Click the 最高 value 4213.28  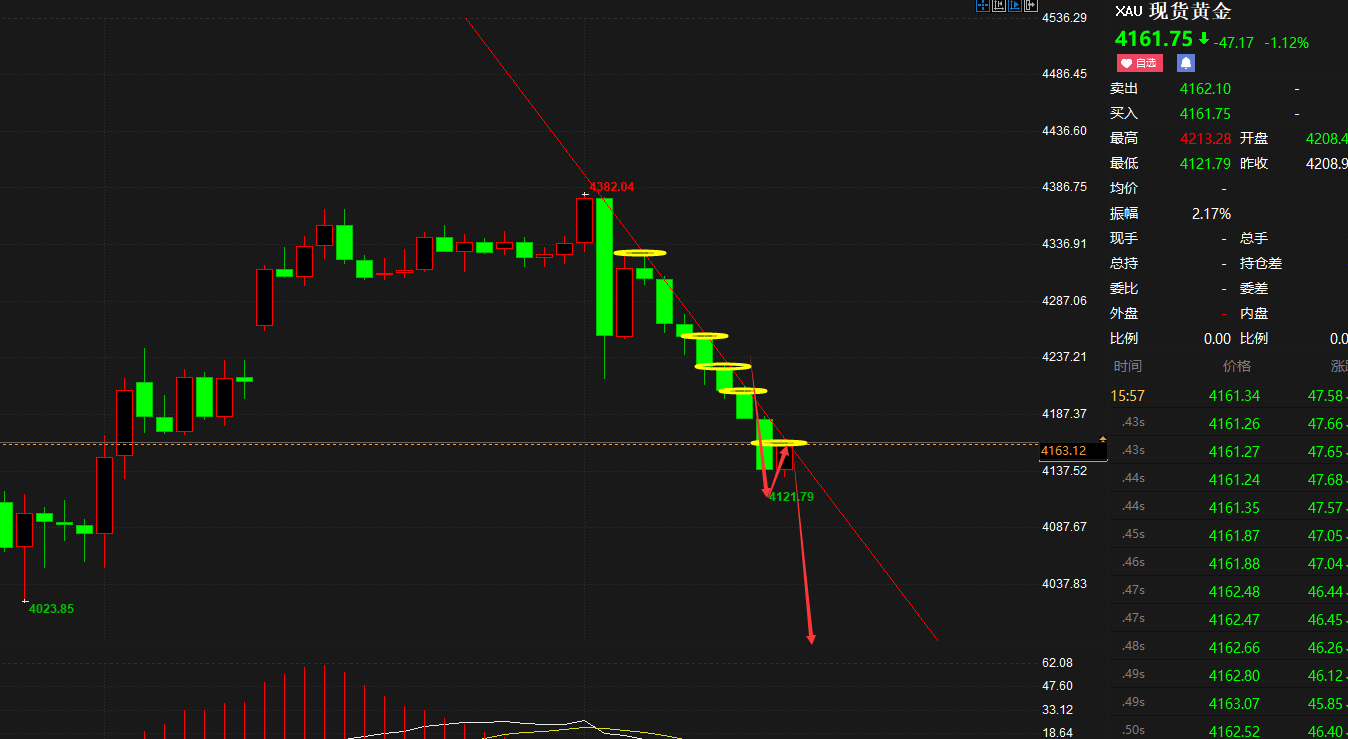click(x=1205, y=138)
